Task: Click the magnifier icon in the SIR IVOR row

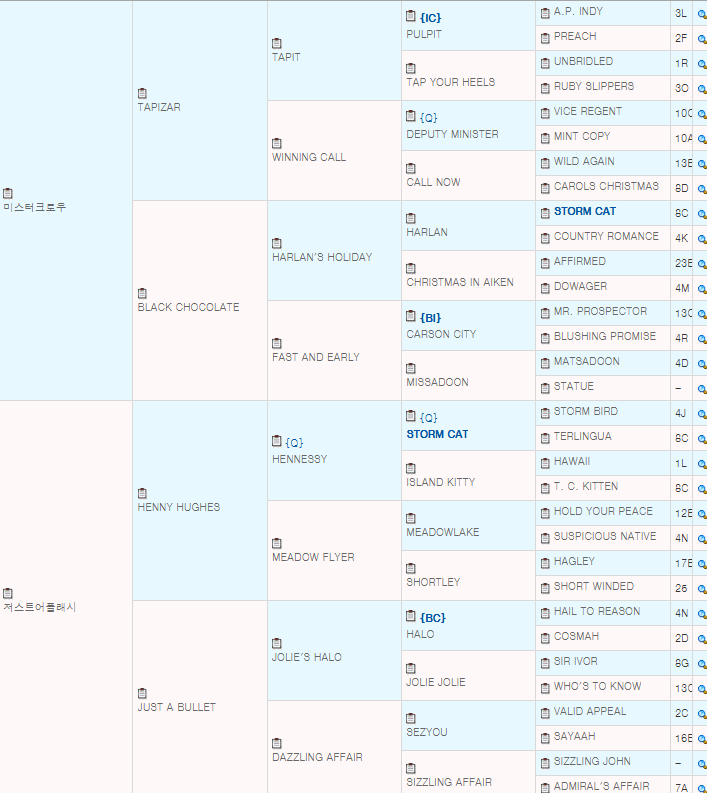Action: [701, 664]
